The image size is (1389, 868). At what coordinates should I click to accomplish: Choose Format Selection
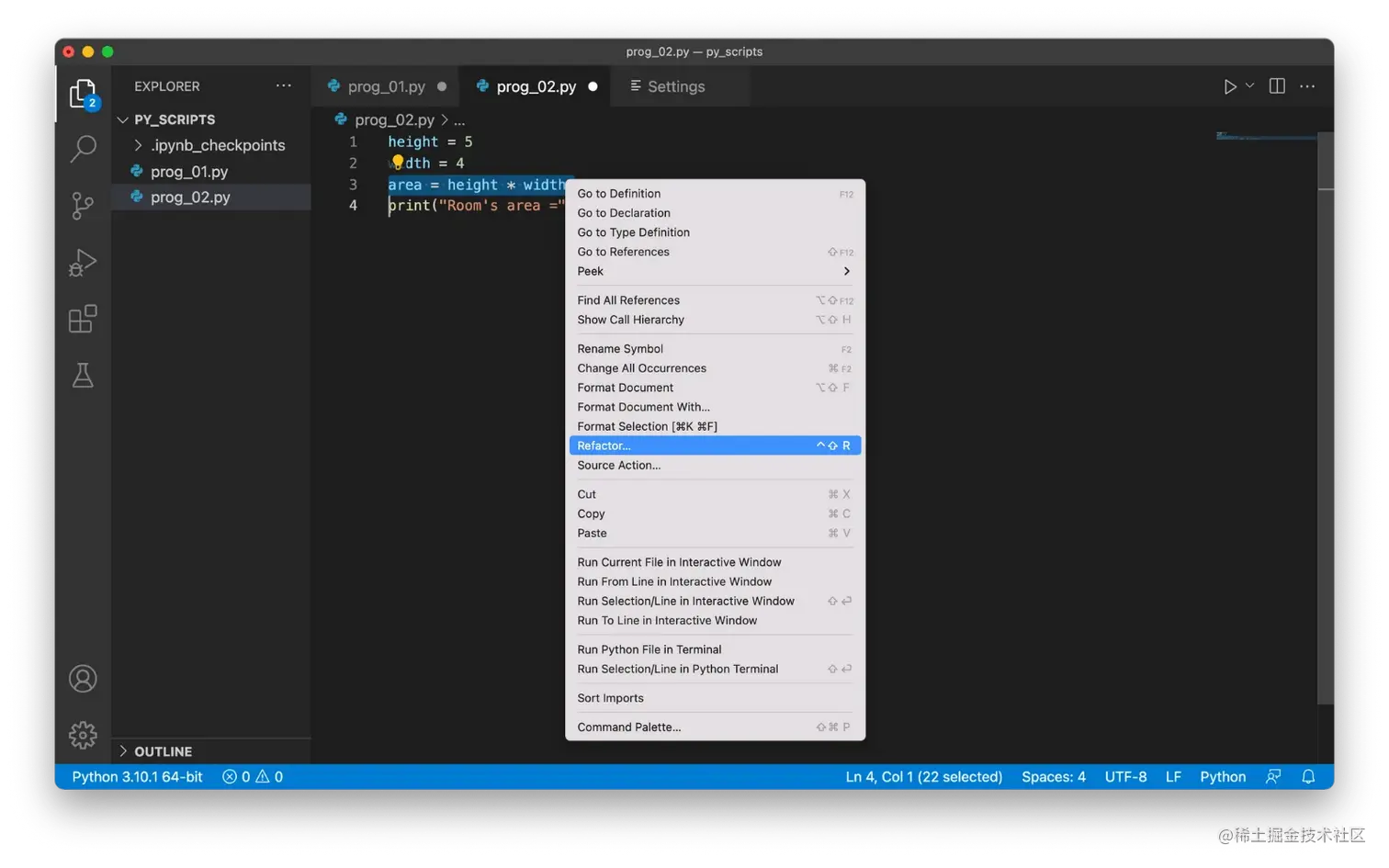[715, 426]
